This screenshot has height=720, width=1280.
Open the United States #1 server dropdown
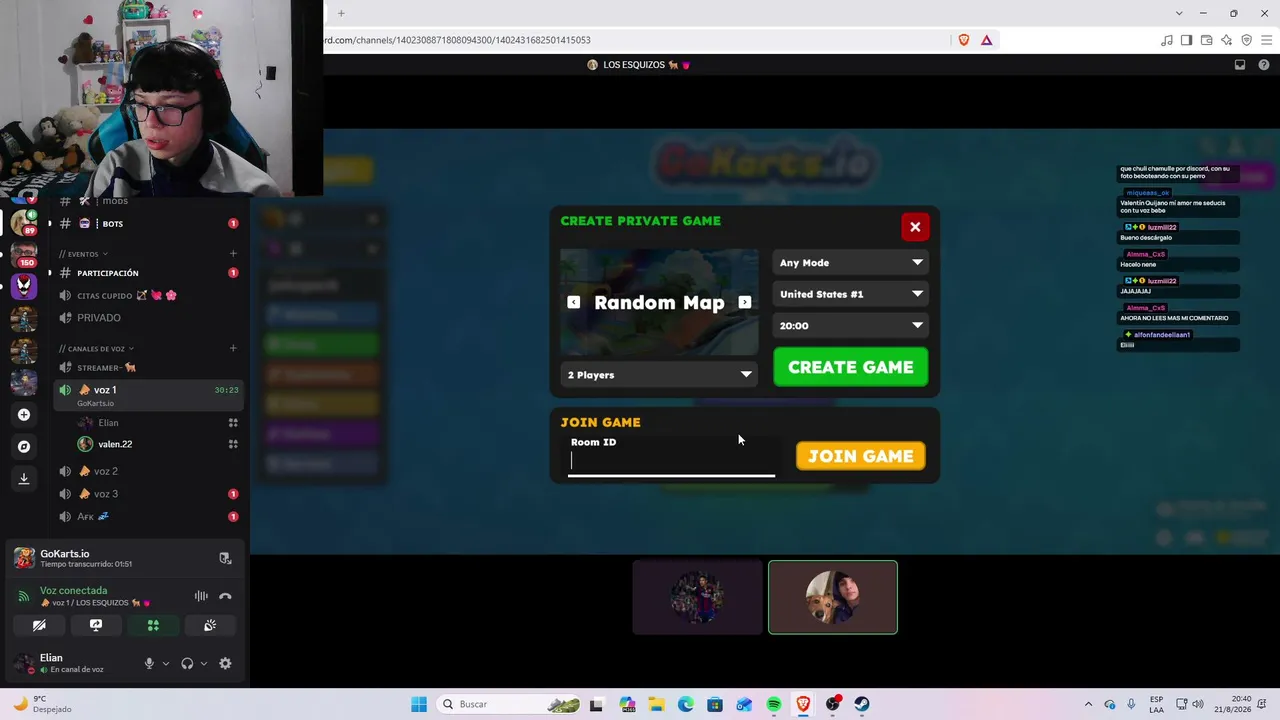click(851, 294)
